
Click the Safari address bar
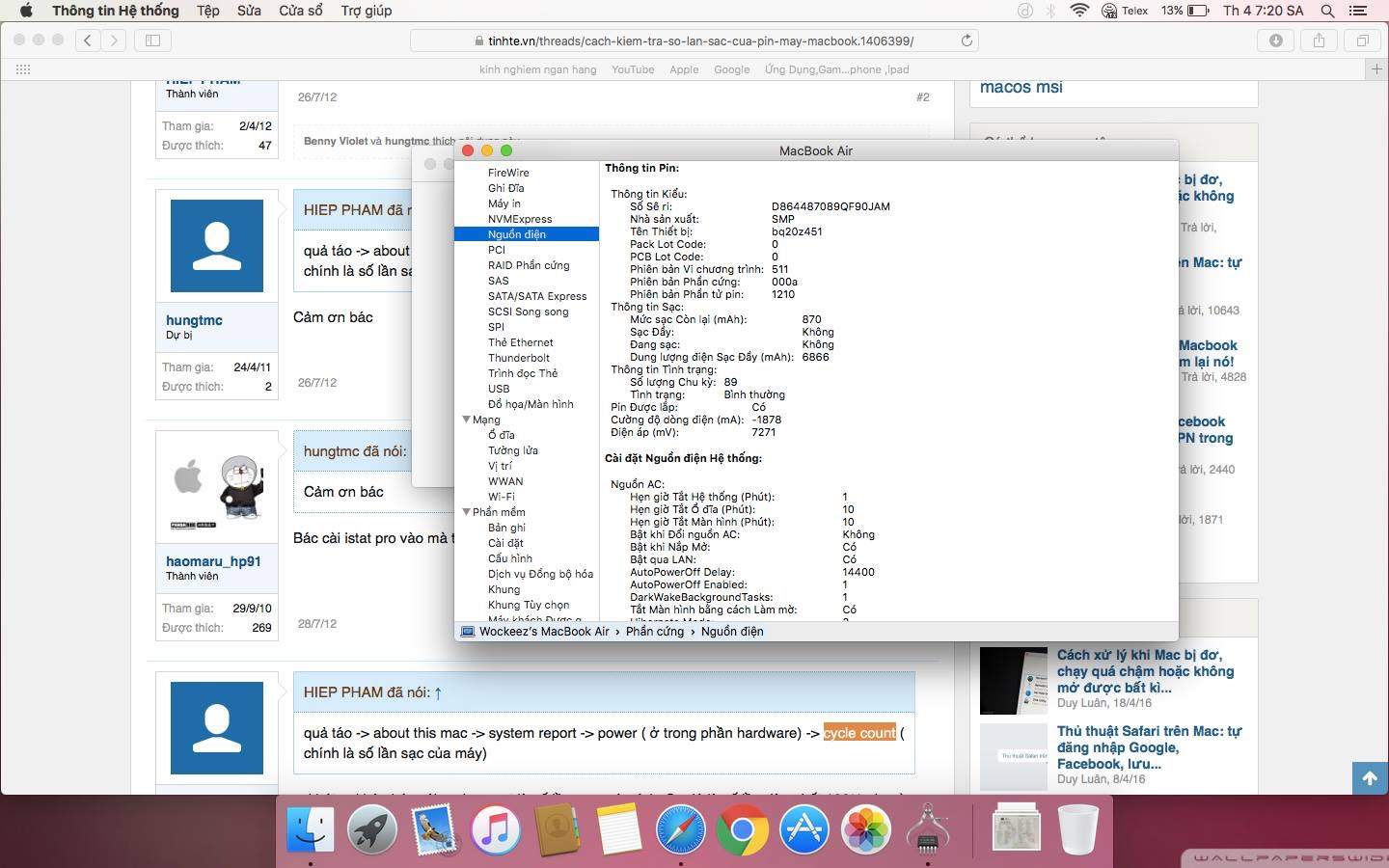click(x=694, y=41)
